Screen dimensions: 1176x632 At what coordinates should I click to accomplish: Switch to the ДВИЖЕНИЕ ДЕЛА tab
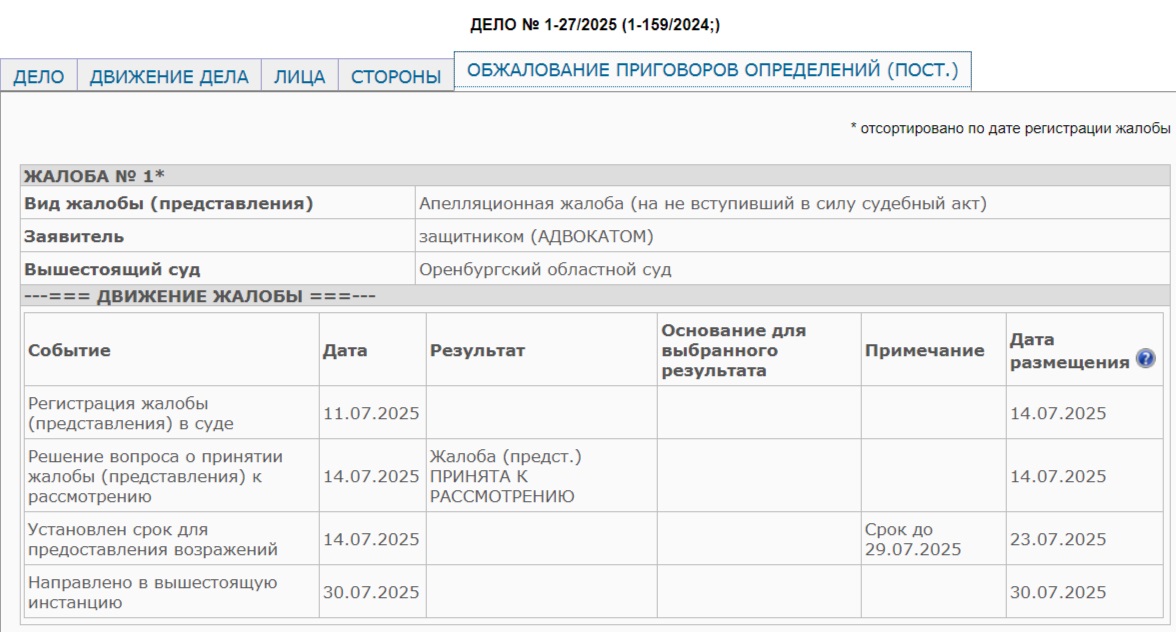coord(169,77)
